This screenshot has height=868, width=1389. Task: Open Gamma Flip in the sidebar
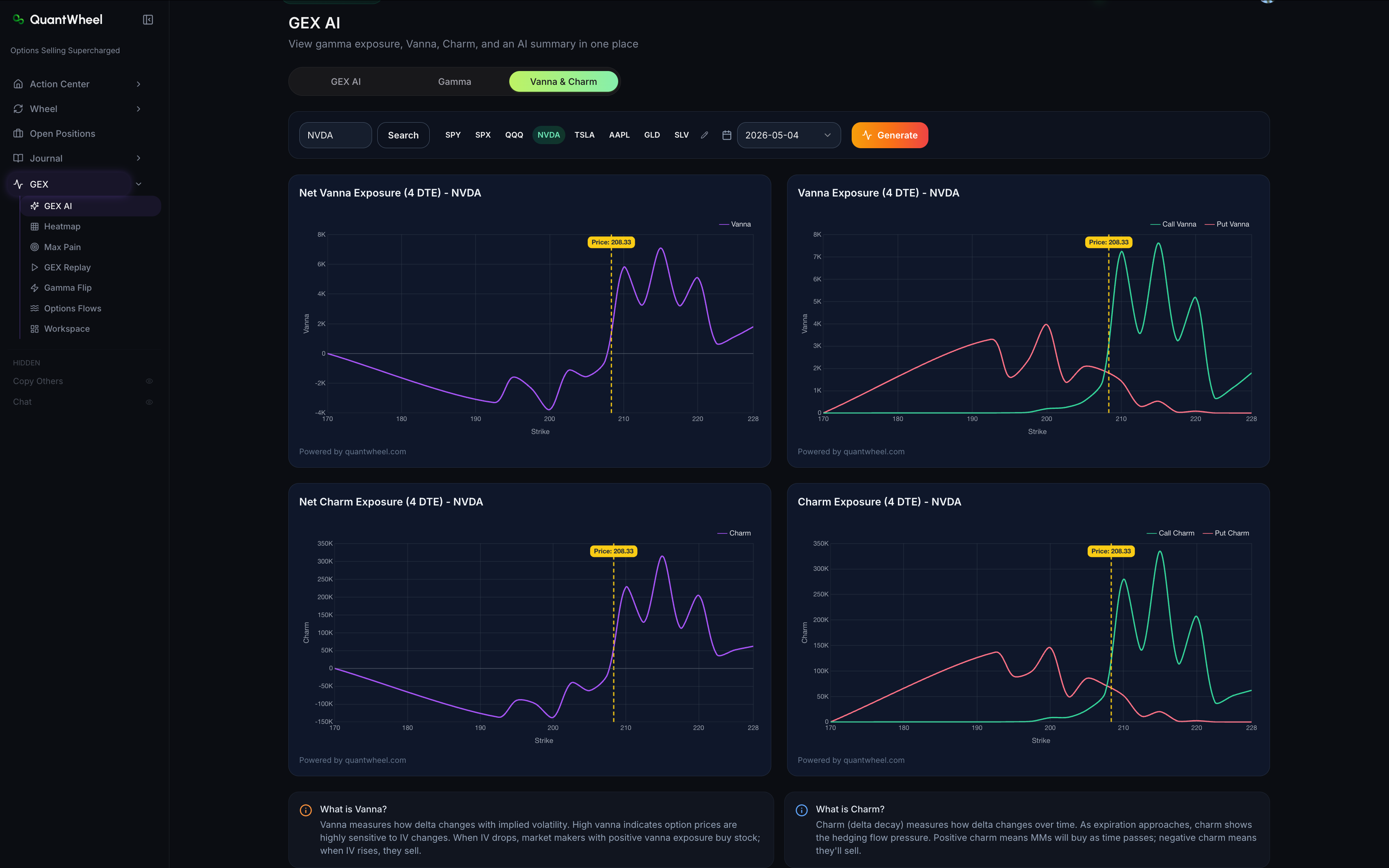click(x=91, y=288)
